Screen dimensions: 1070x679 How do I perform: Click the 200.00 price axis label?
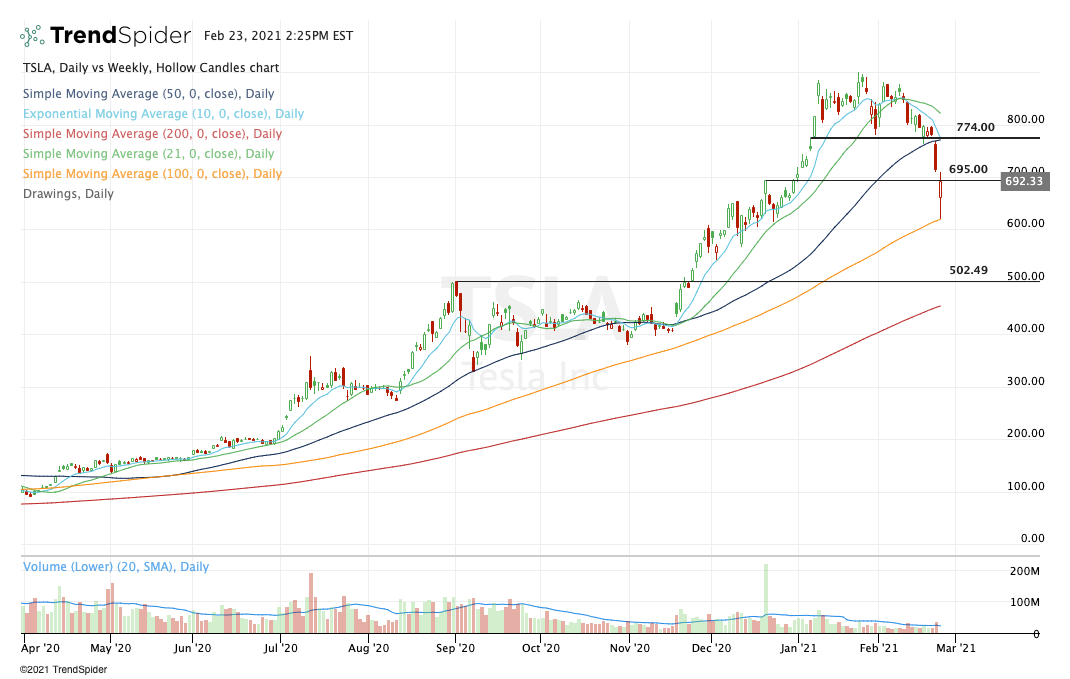click(x=1026, y=433)
